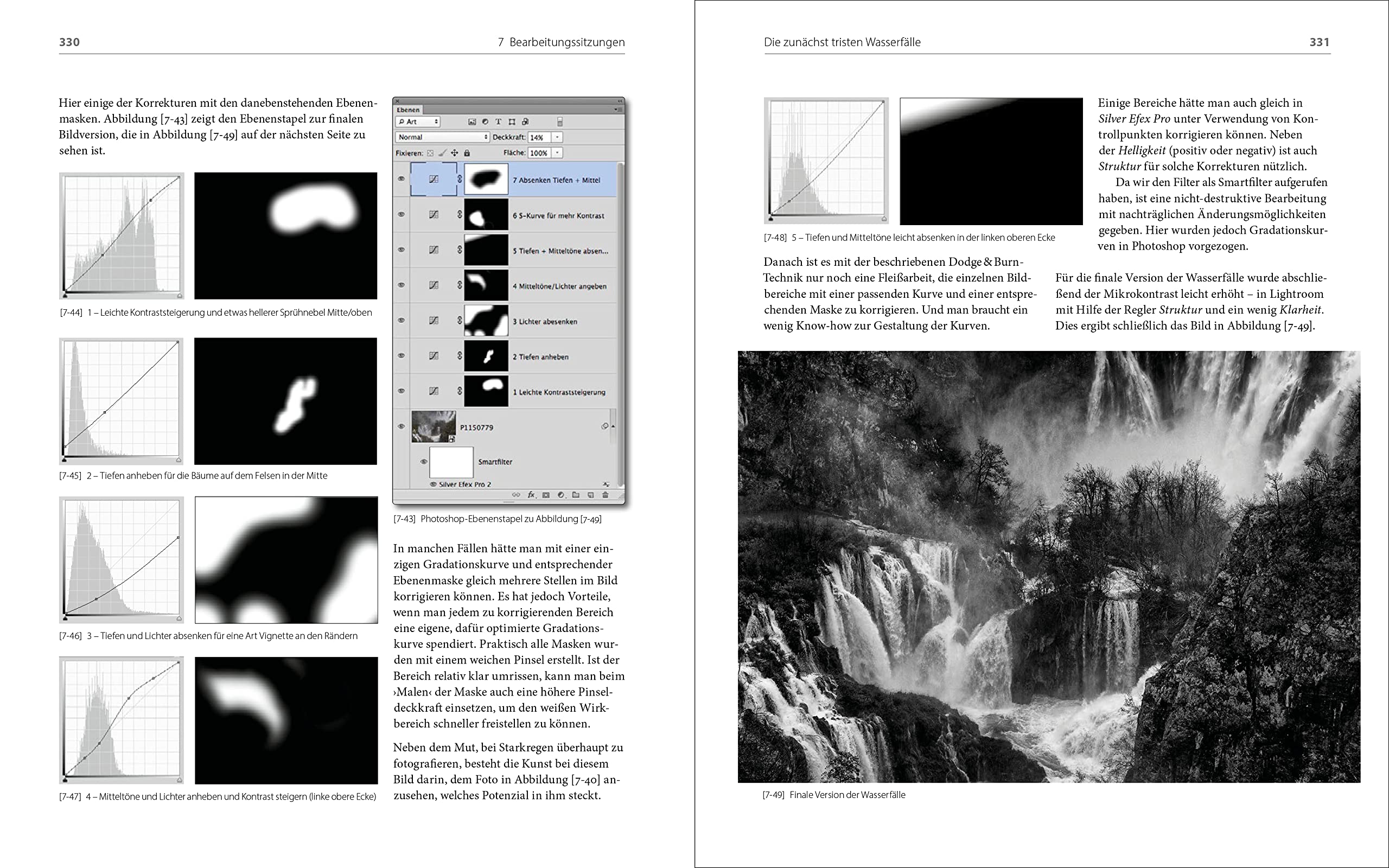
Task: Click the new adjustment layer icon
Action: click(561, 495)
